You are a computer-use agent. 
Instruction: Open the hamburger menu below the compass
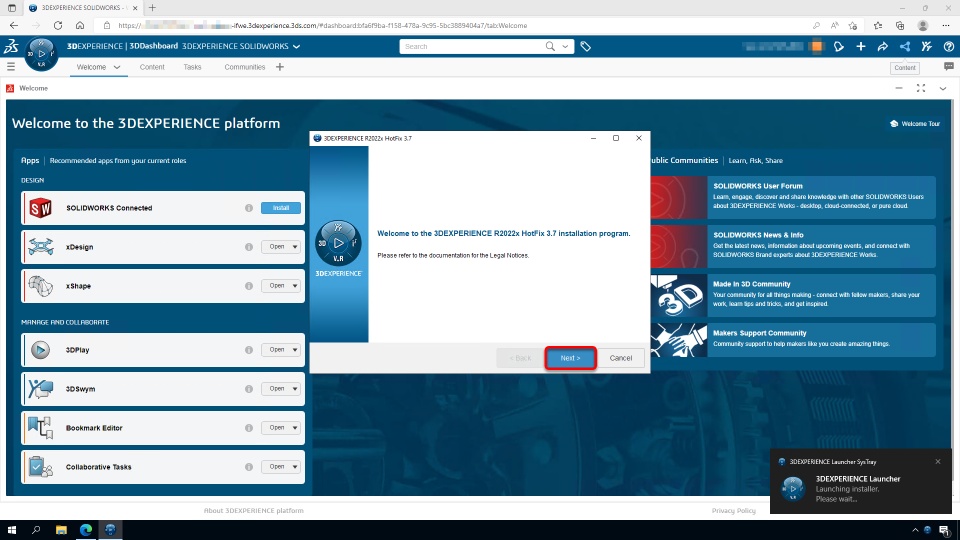click(11, 67)
